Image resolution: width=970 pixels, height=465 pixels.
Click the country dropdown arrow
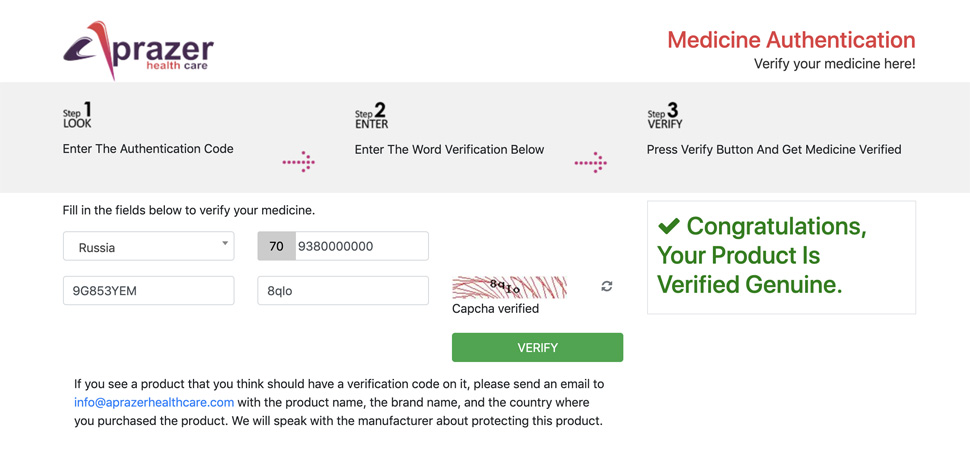pyautogui.click(x=225, y=243)
